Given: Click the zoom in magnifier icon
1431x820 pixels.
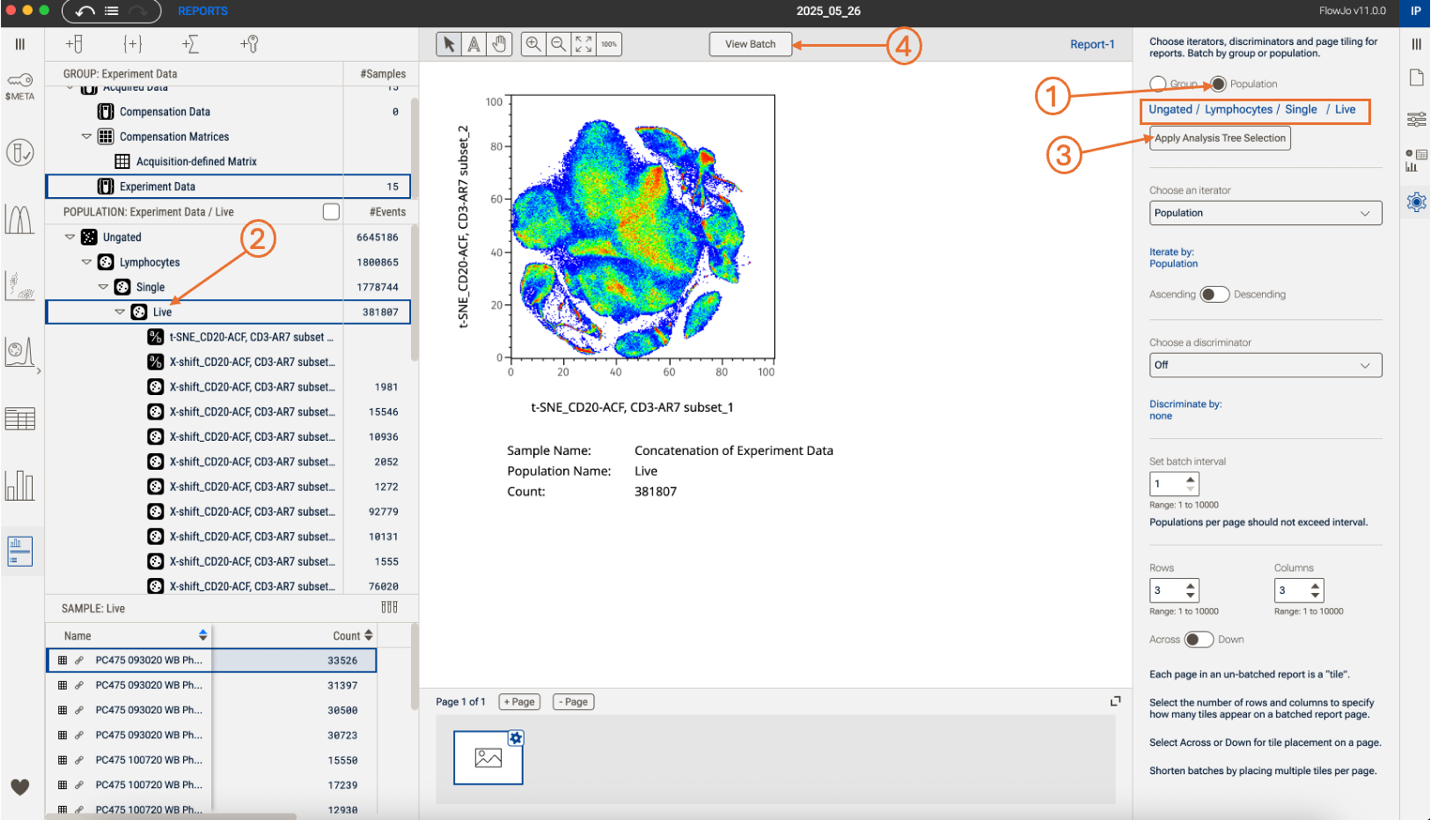Looking at the screenshot, I should pyautogui.click(x=534, y=44).
